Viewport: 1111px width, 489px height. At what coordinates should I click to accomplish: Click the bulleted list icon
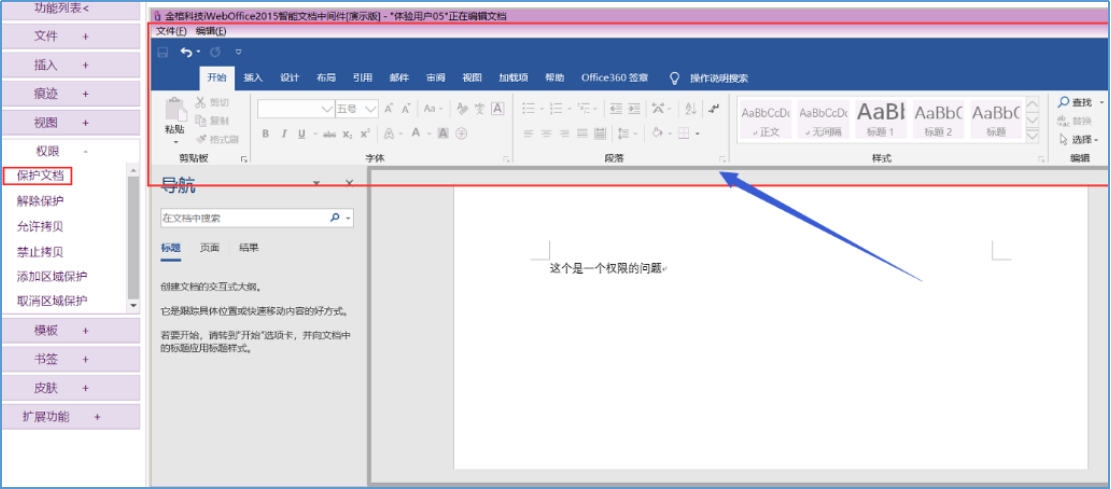[x=529, y=109]
